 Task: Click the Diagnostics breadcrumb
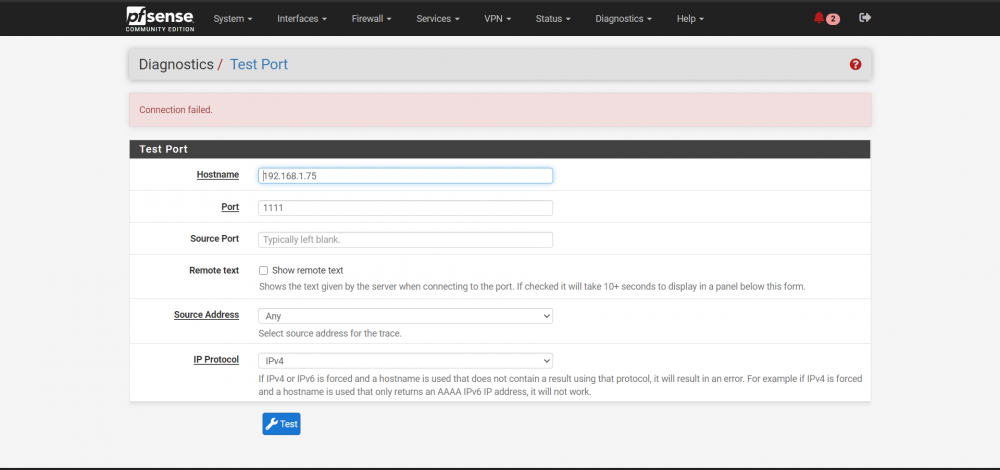pos(176,64)
